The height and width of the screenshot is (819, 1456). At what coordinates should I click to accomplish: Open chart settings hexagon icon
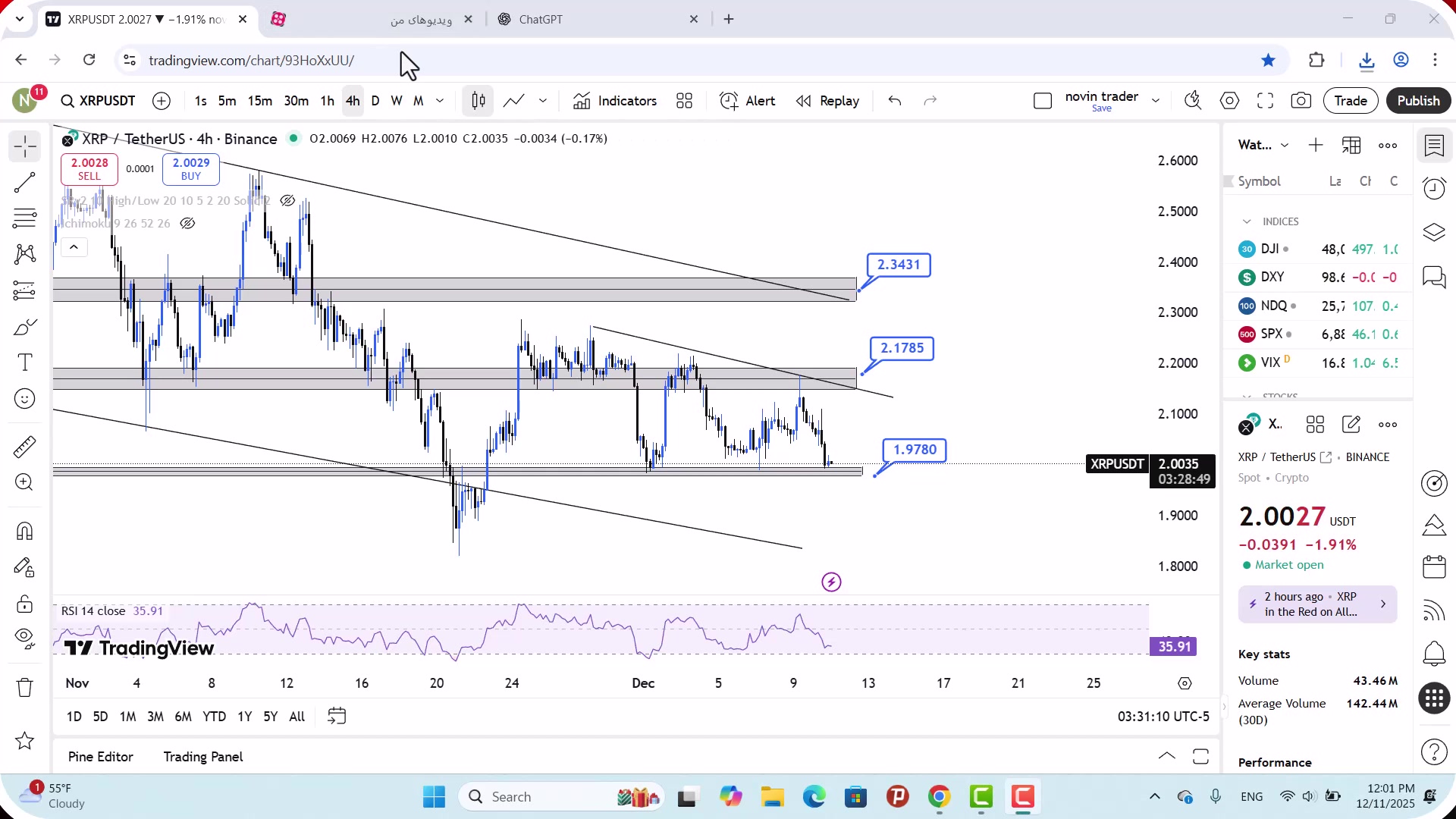tap(1229, 101)
